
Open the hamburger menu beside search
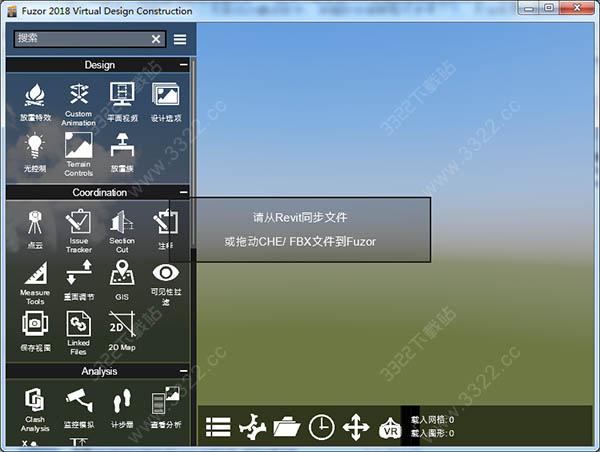point(180,39)
